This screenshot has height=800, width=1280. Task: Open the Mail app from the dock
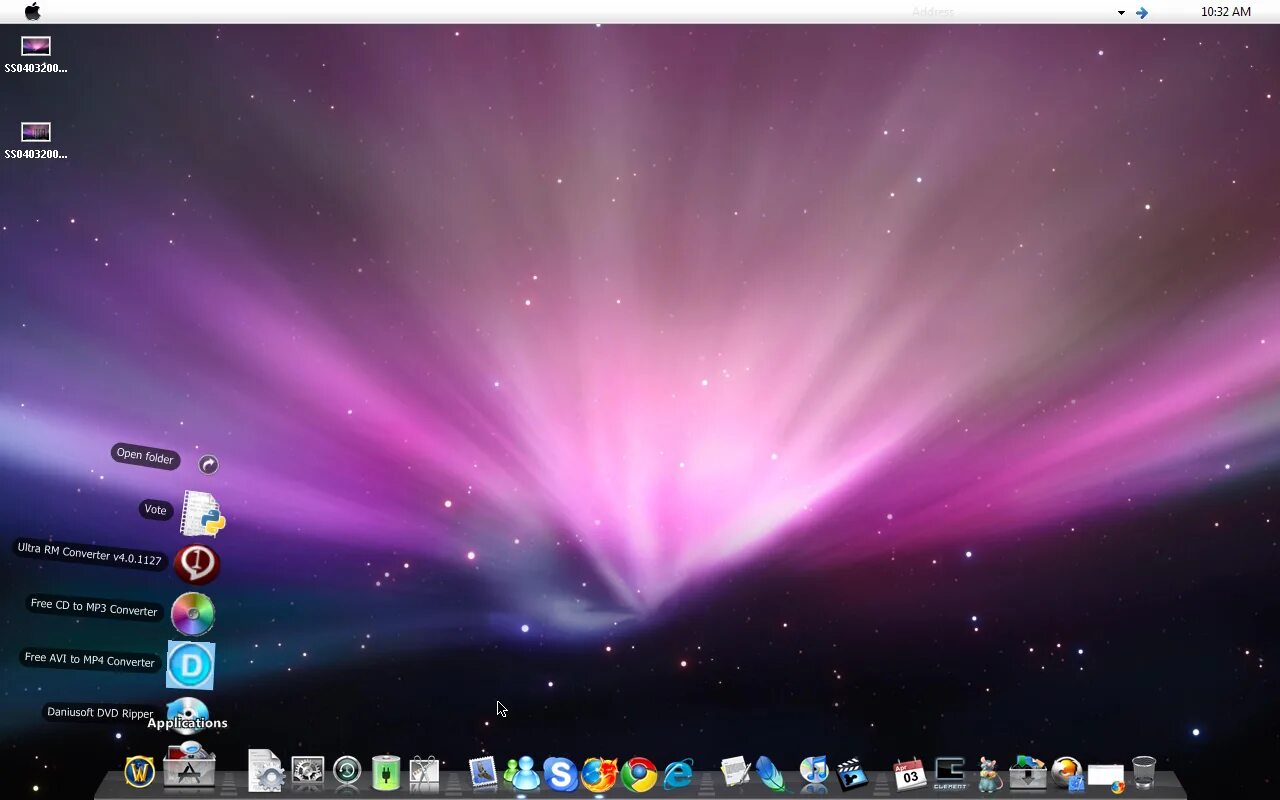point(484,770)
